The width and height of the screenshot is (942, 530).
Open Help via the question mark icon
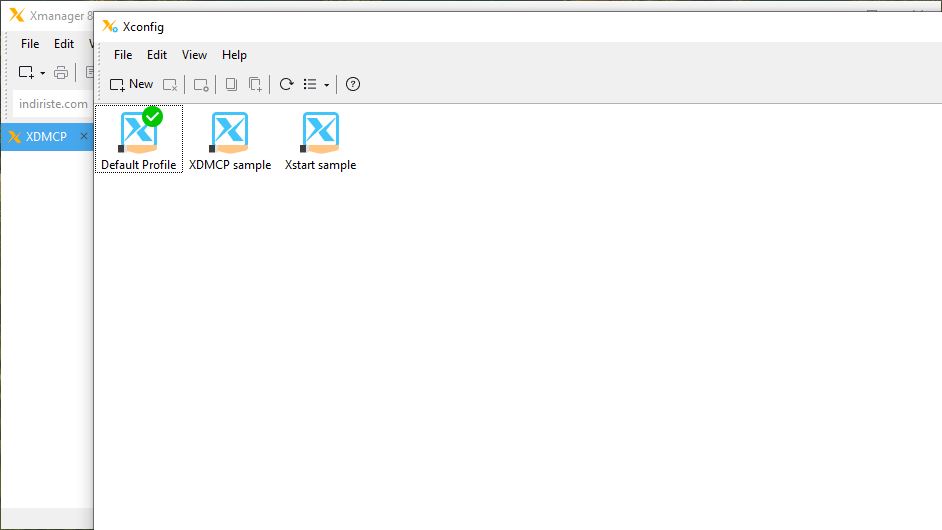[x=352, y=85]
